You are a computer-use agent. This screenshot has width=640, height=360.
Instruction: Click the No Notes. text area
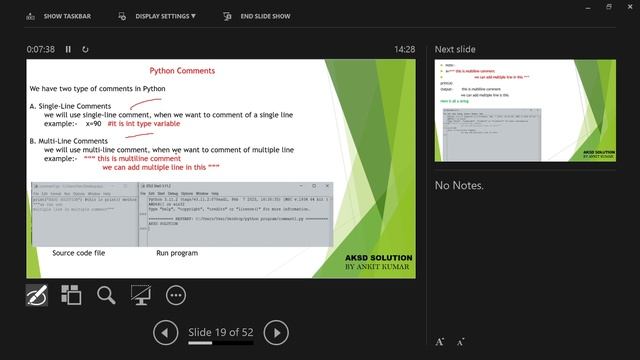pyautogui.click(x=459, y=185)
